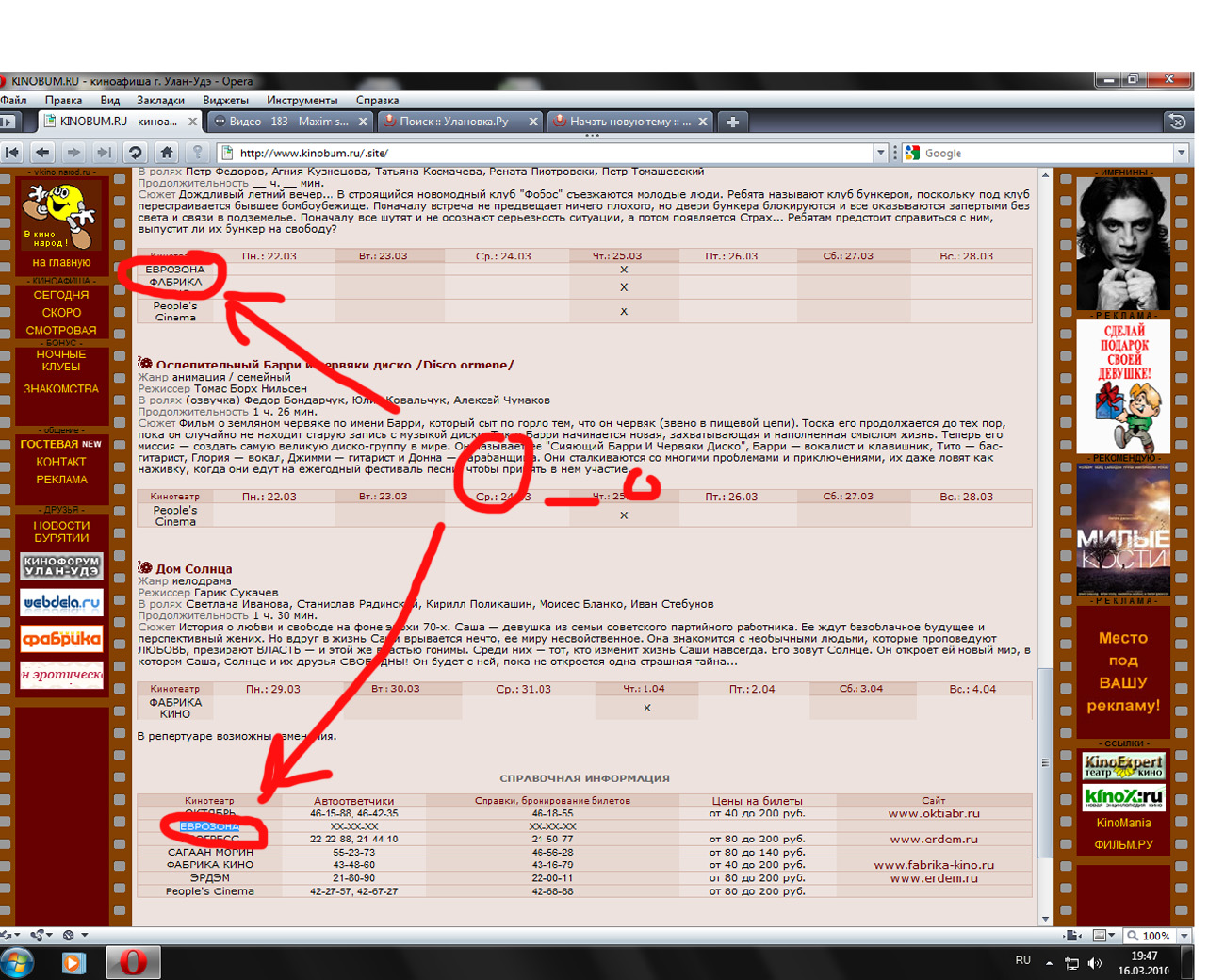Expand the search engine dropdown arrow
The width and height of the screenshot is (1225, 980).
point(1181,153)
